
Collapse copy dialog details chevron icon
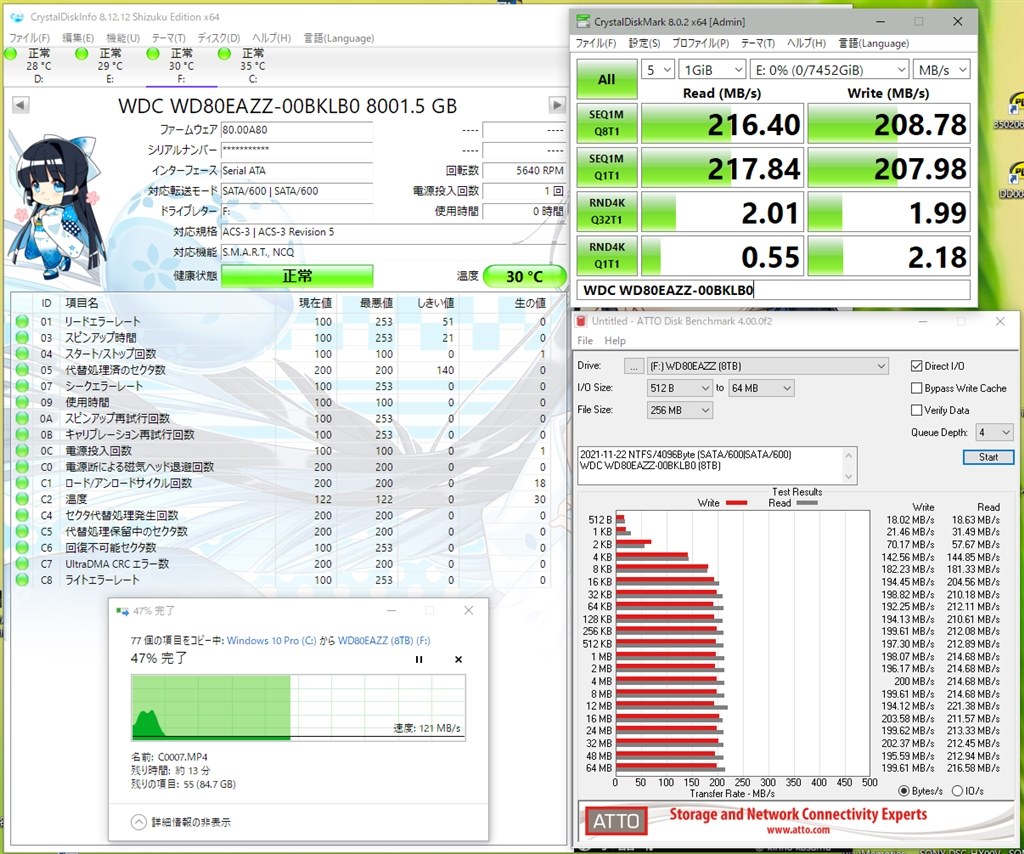point(138,822)
